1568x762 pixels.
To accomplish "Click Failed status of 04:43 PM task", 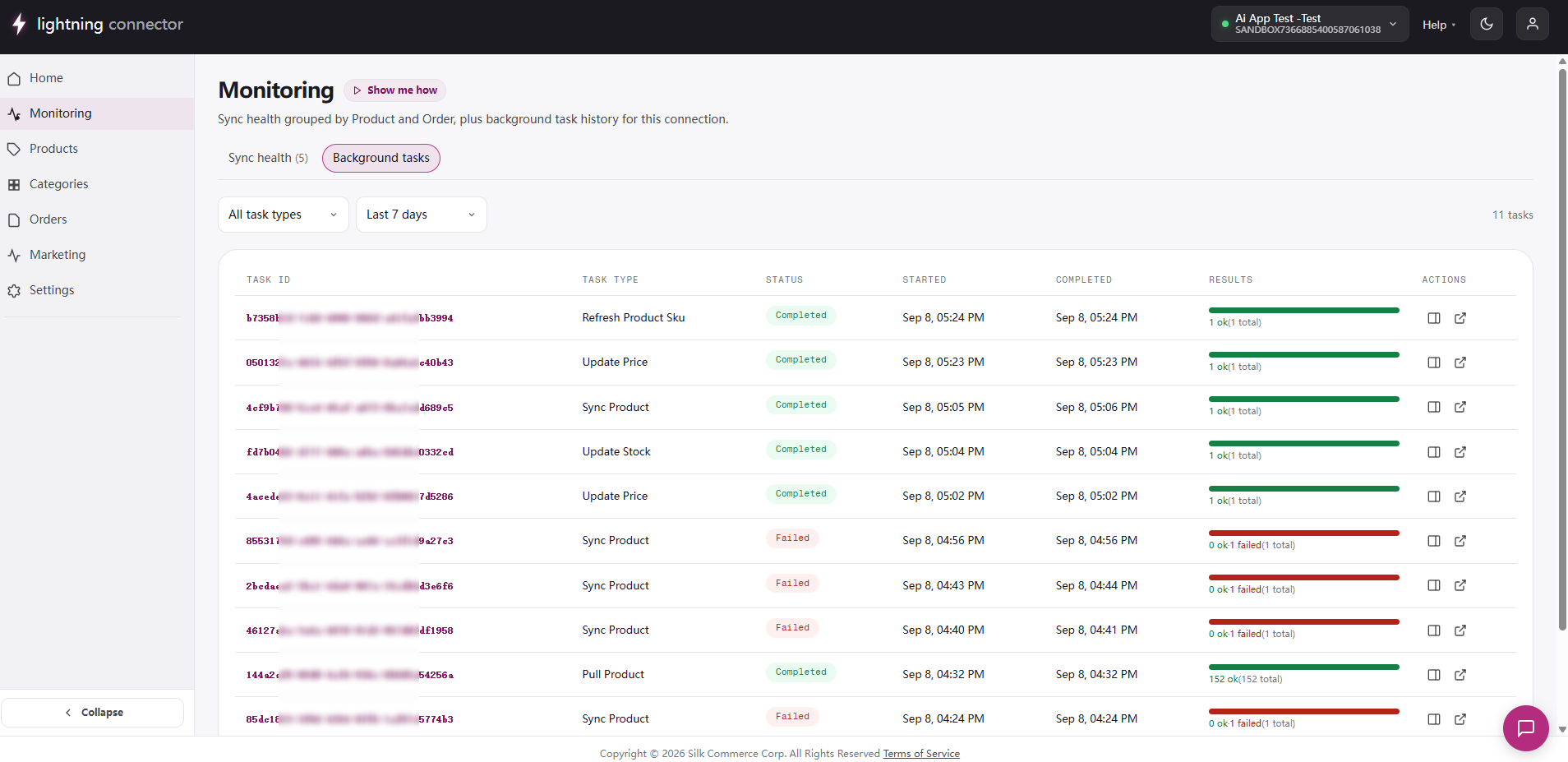I will (792, 584).
